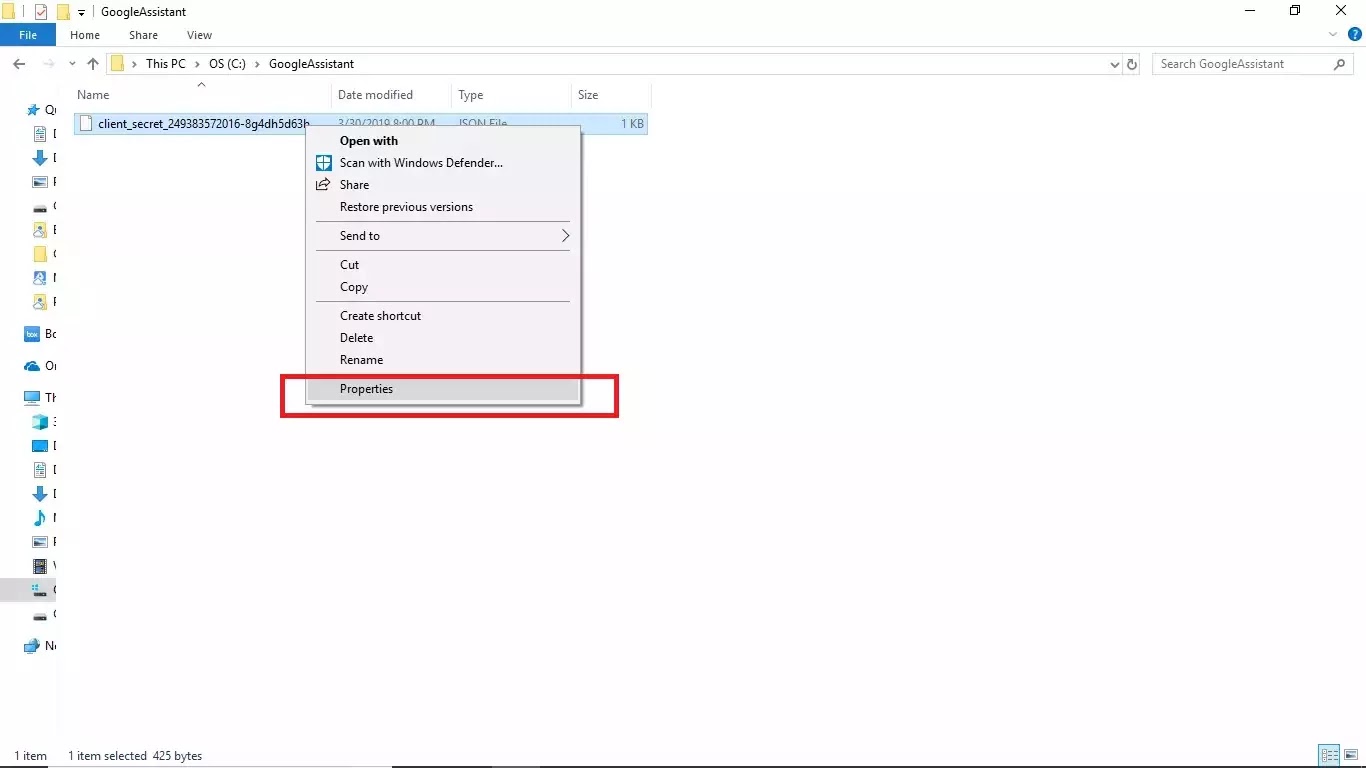1366x768 pixels.
Task: Expand the ribbon with the chevron
Action: coord(1333,35)
